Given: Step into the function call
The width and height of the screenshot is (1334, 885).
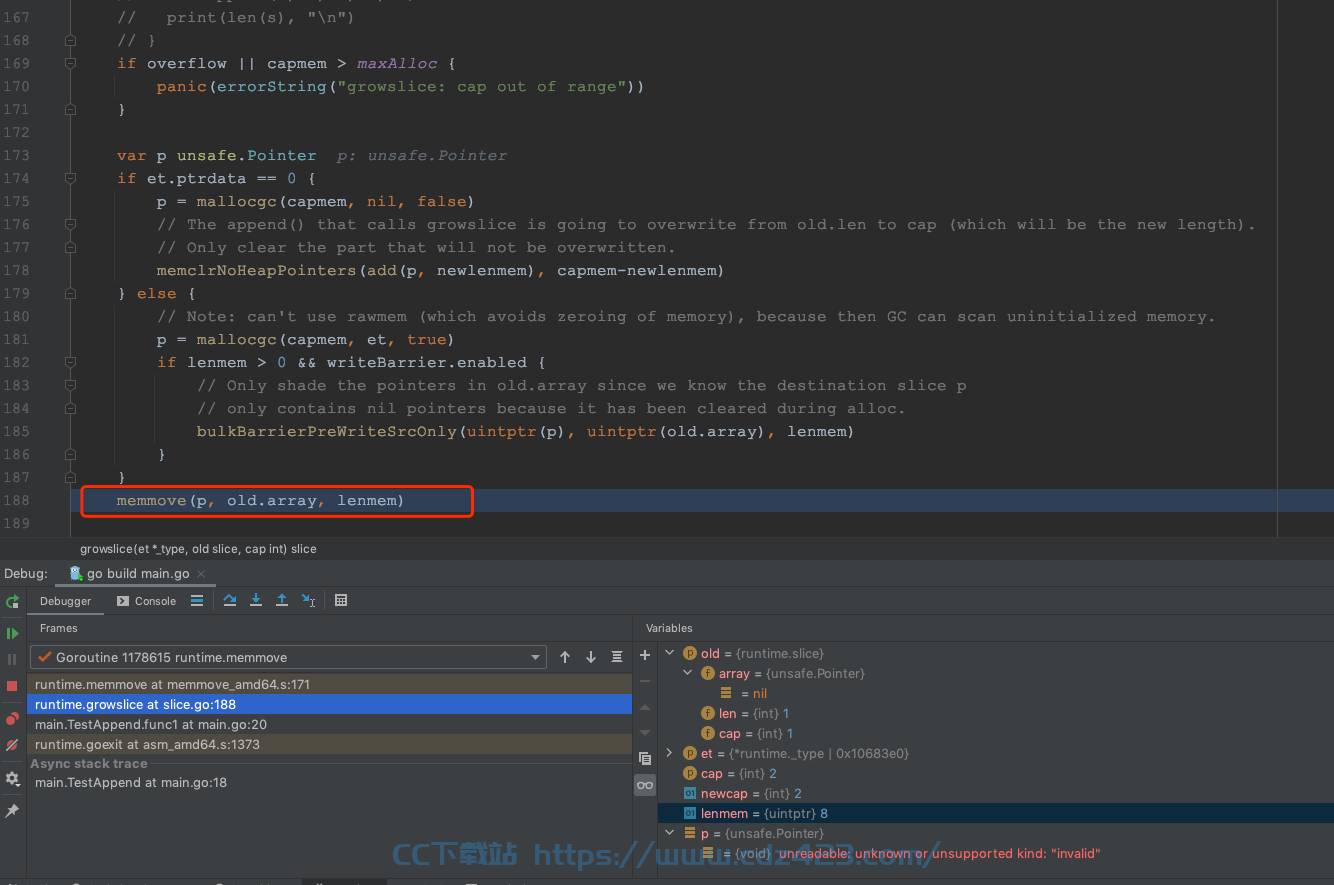Looking at the screenshot, I should click(x=256, y=600).
